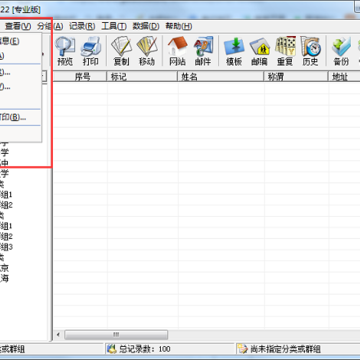Run the 重复 duplicates check icon
This screenshot has height=360, width=360.
point(285,51)
